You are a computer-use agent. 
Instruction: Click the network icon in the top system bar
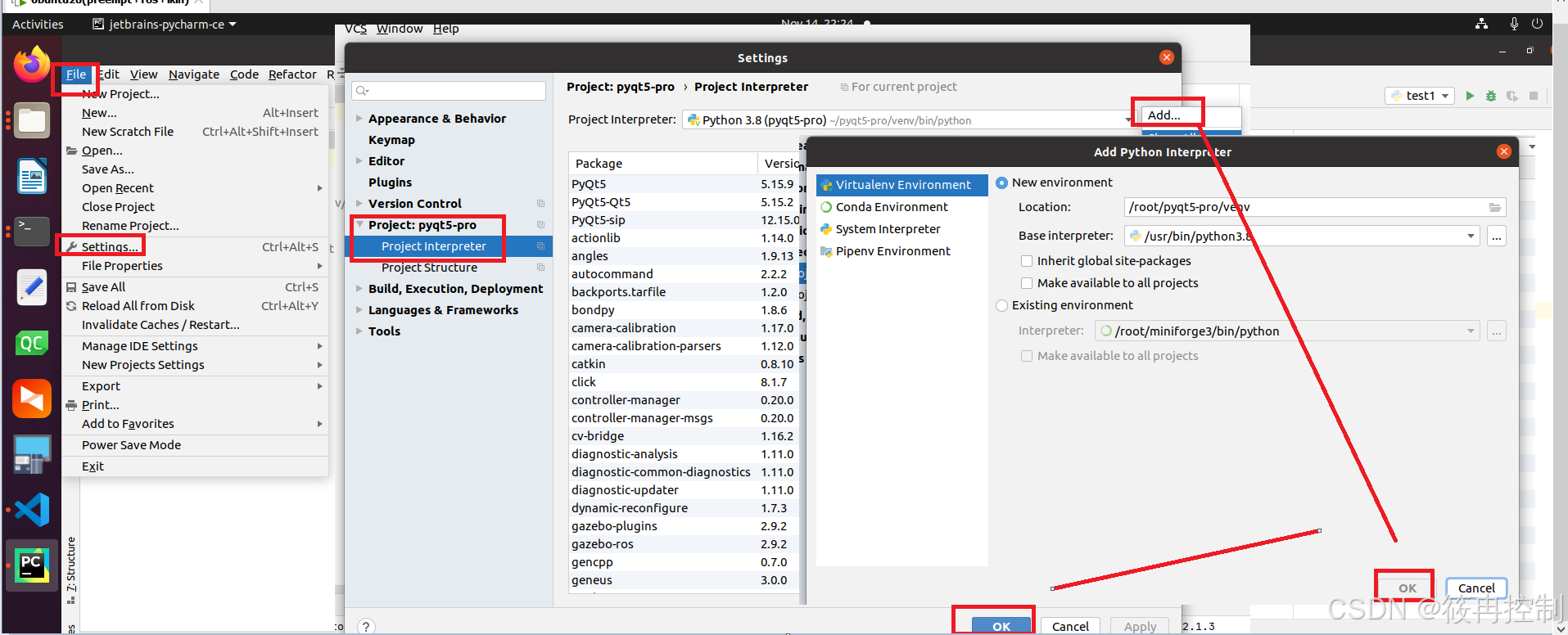(x=1481, y=24)
